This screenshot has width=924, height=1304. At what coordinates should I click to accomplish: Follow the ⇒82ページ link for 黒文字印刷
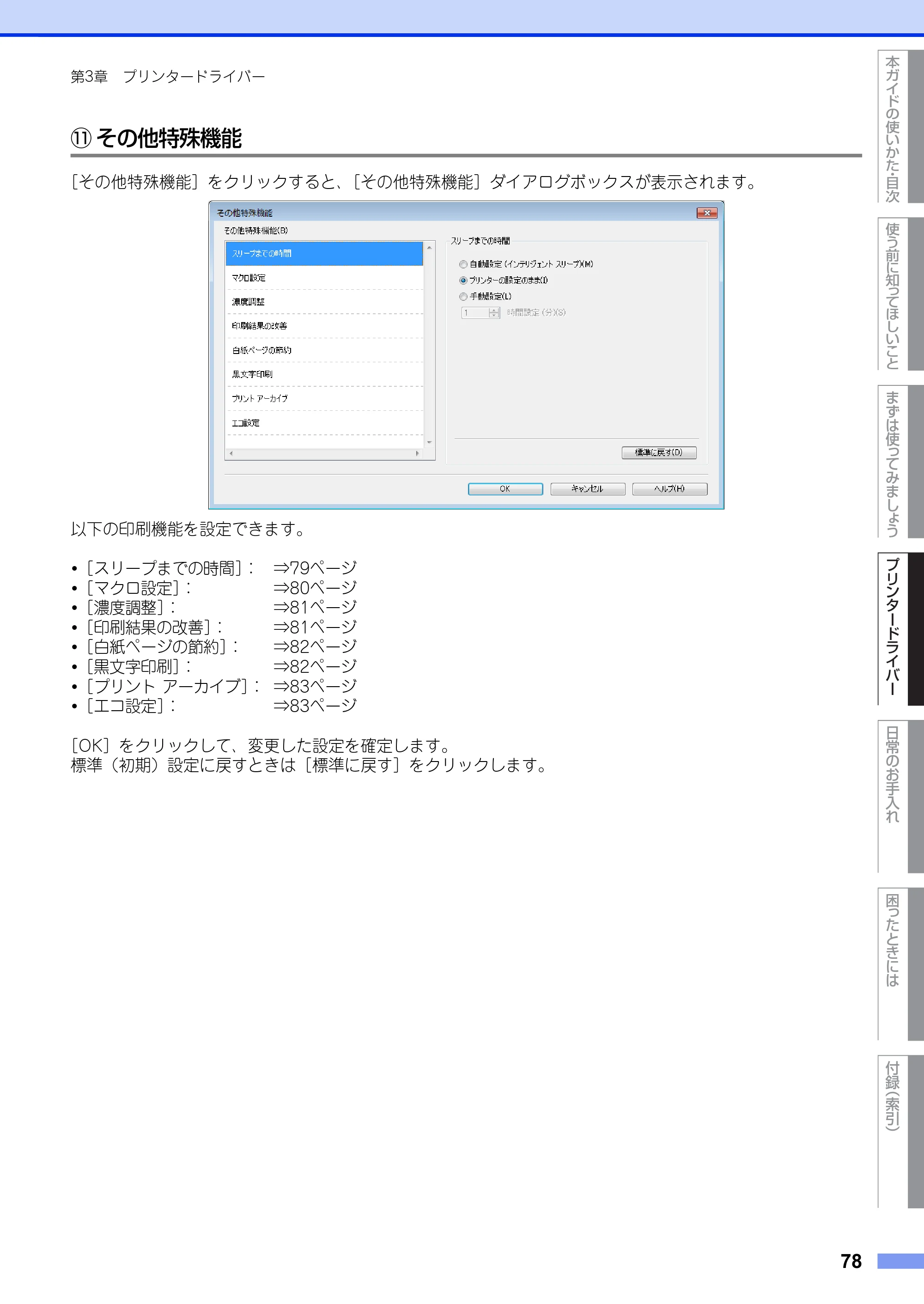click(315, 666)
